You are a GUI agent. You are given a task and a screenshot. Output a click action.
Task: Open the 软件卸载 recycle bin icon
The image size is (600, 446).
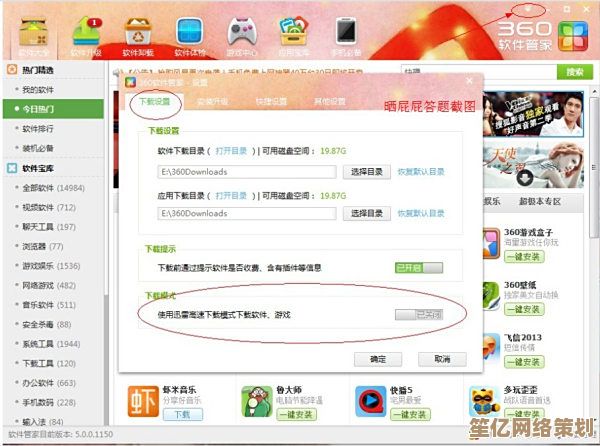pos(138,32)
